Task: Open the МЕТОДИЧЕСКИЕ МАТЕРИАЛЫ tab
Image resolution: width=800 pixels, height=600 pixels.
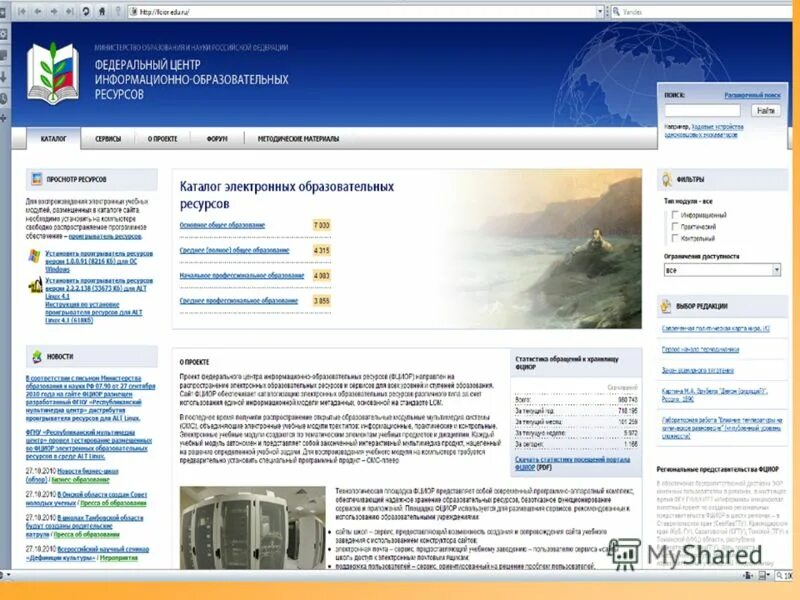Action: 298,138
